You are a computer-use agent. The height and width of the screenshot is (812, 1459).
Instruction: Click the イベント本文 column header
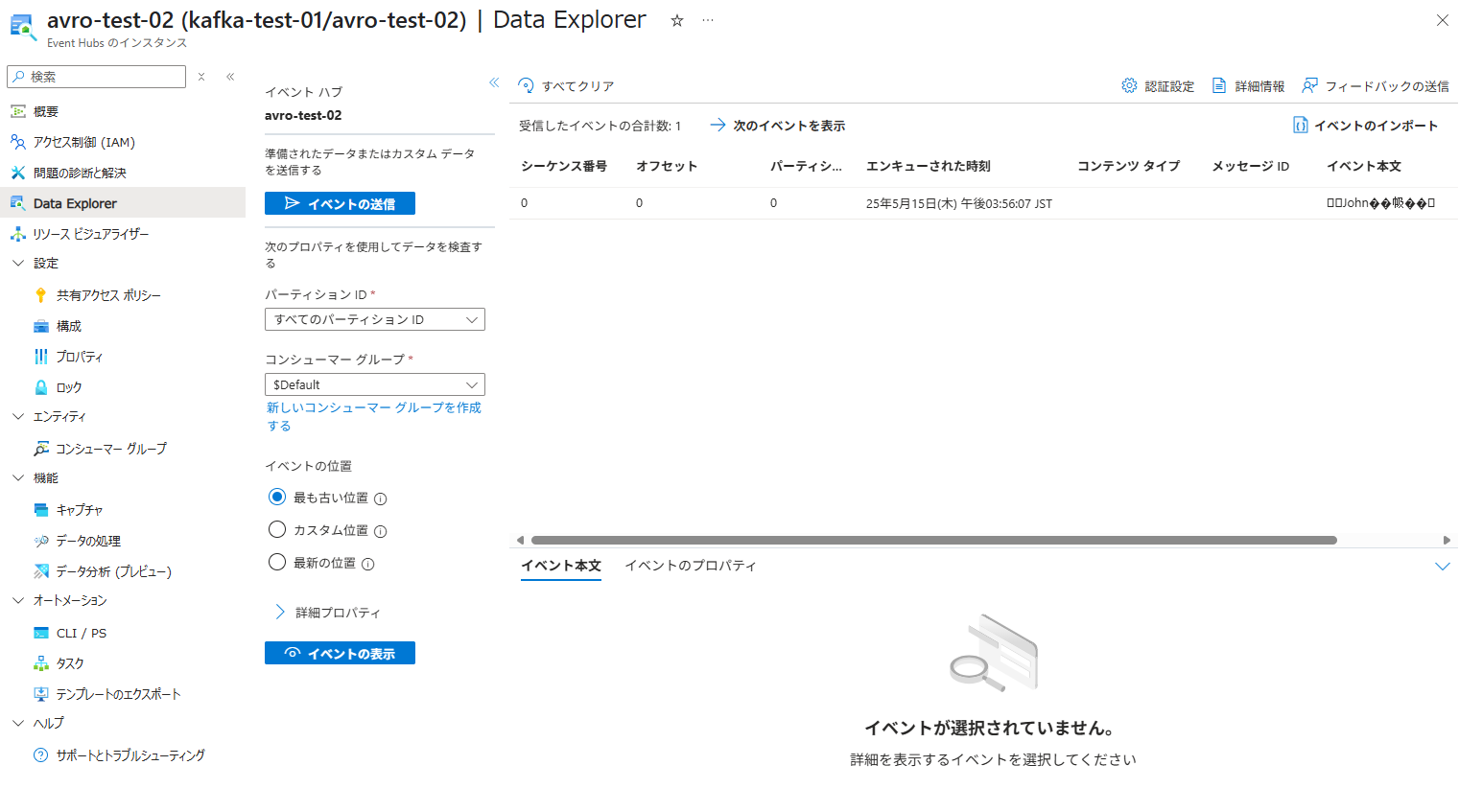click(x=1364, y=166)
